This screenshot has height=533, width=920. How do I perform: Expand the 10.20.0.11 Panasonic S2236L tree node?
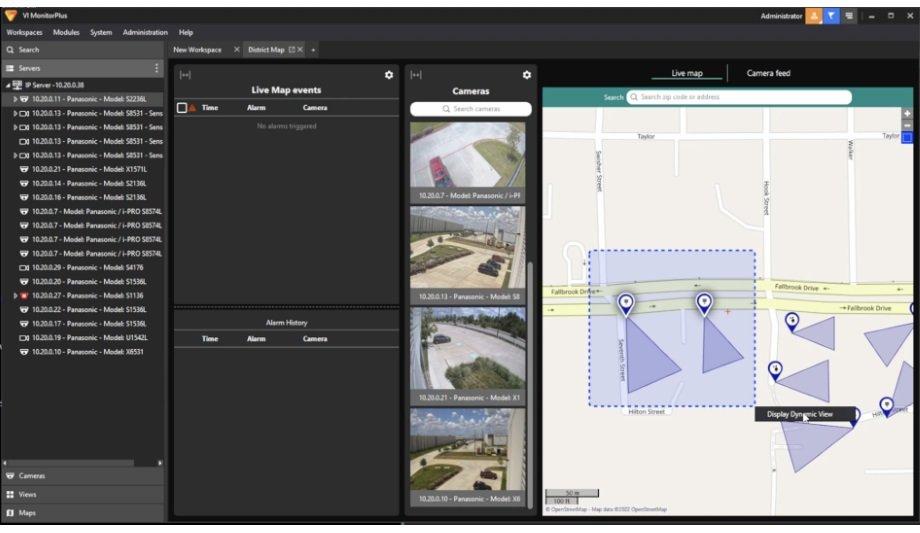click(15, 100)
